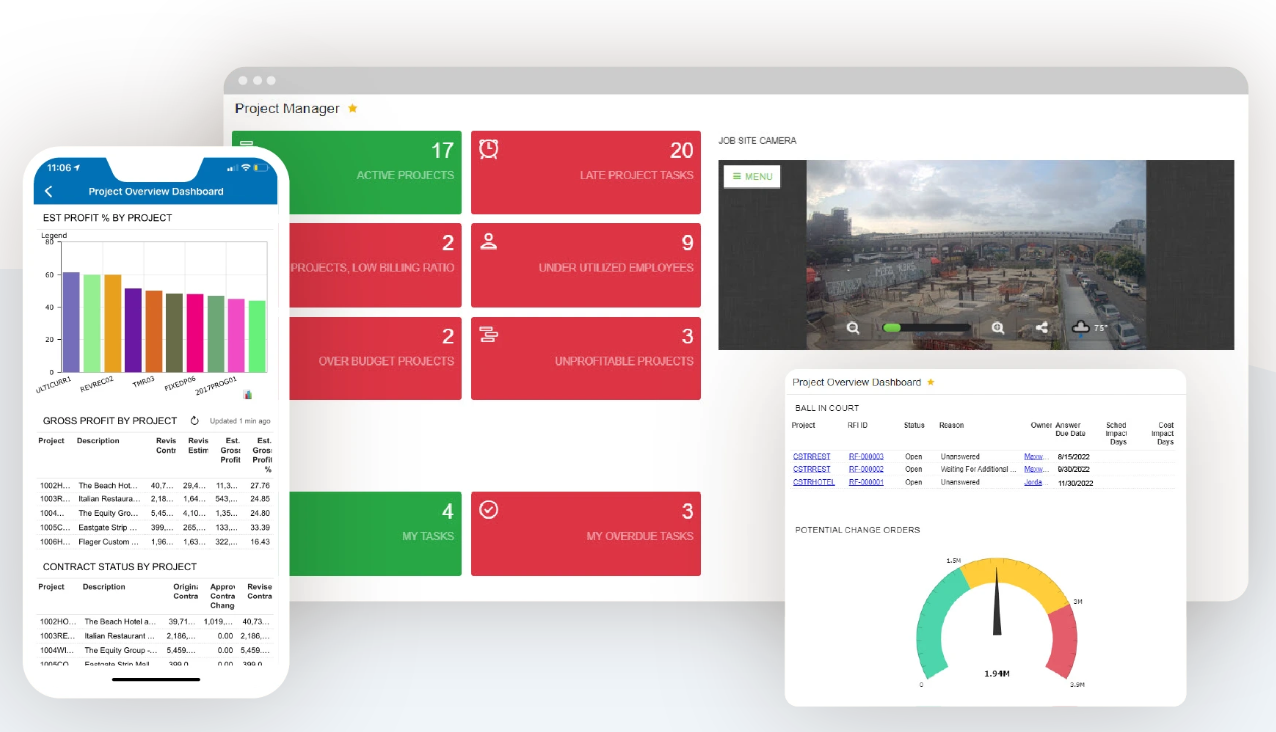Select The Beach Hot... row in Gross Profit table
Viewport: 1276px width, 732px height.
pyautogui.click(x=156, y=485)
